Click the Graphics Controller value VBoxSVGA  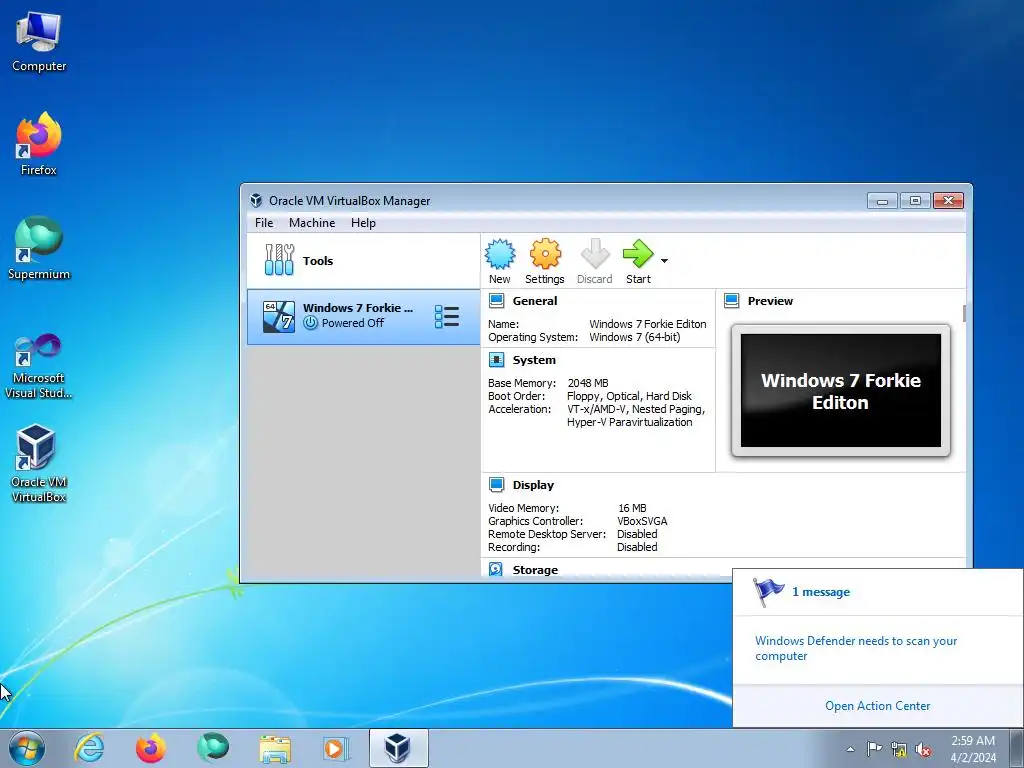coord(642,521)
